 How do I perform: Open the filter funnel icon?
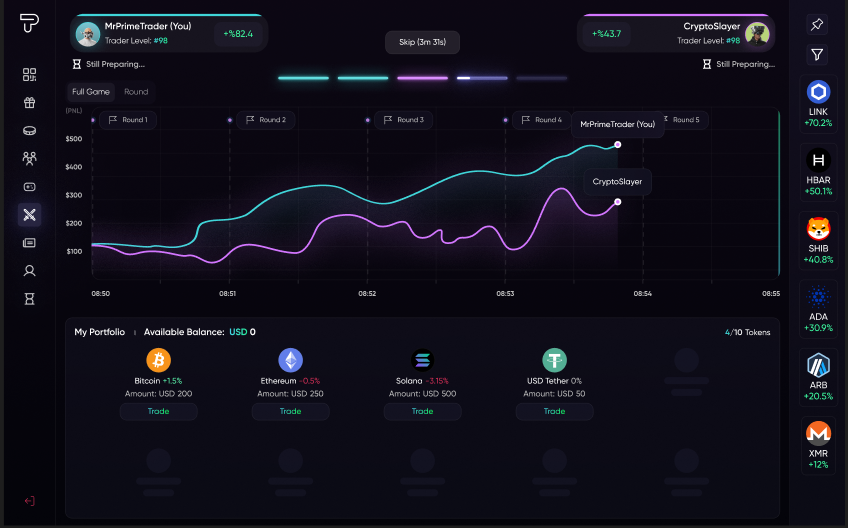coord(817,55)
